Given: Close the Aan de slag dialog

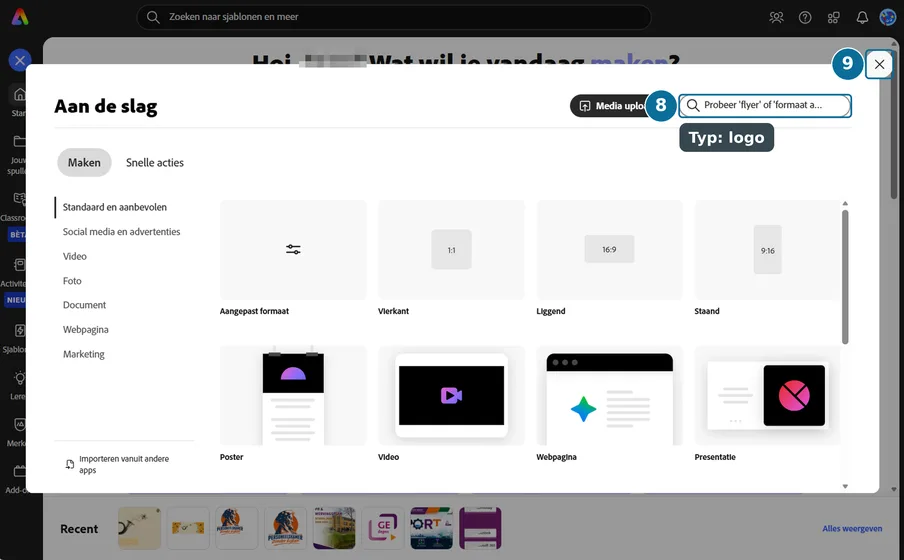Looking at the screenshot, I should 879,65.
